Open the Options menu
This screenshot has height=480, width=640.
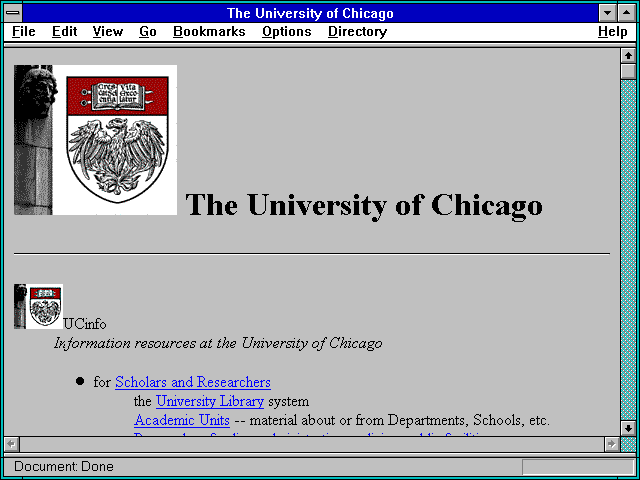pyautogui.click(x=287, y=31)
